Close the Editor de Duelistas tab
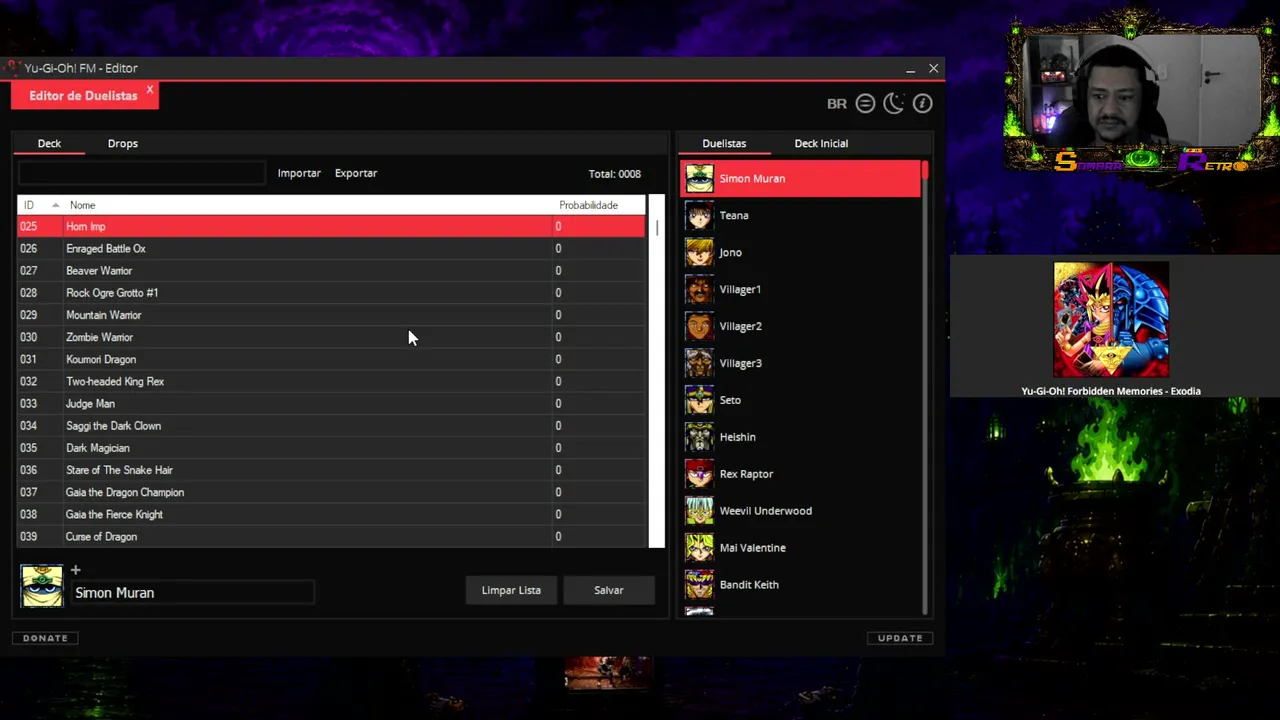 tap(150, 90)
